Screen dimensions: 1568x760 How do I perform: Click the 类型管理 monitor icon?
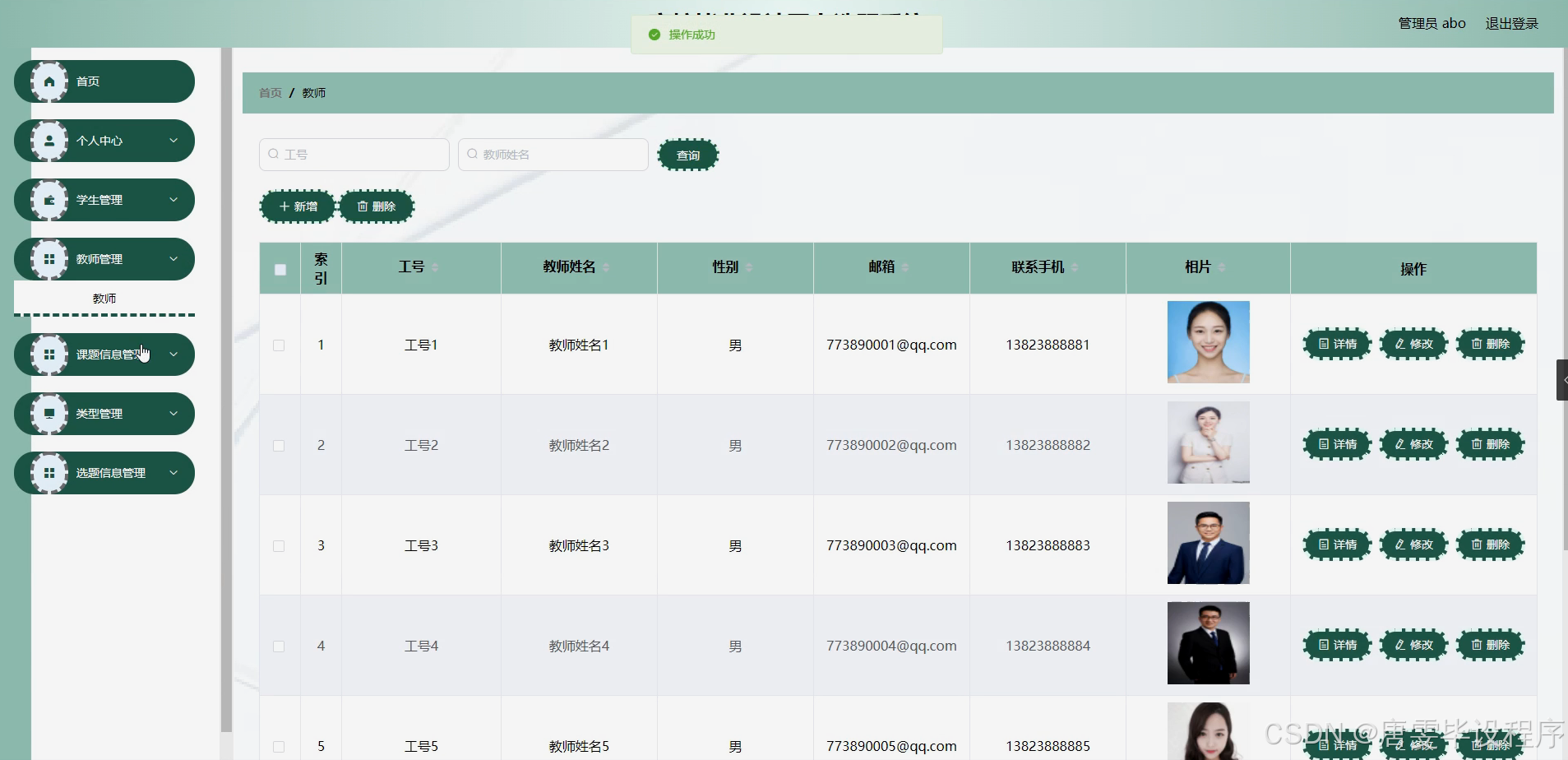point(49,414)
